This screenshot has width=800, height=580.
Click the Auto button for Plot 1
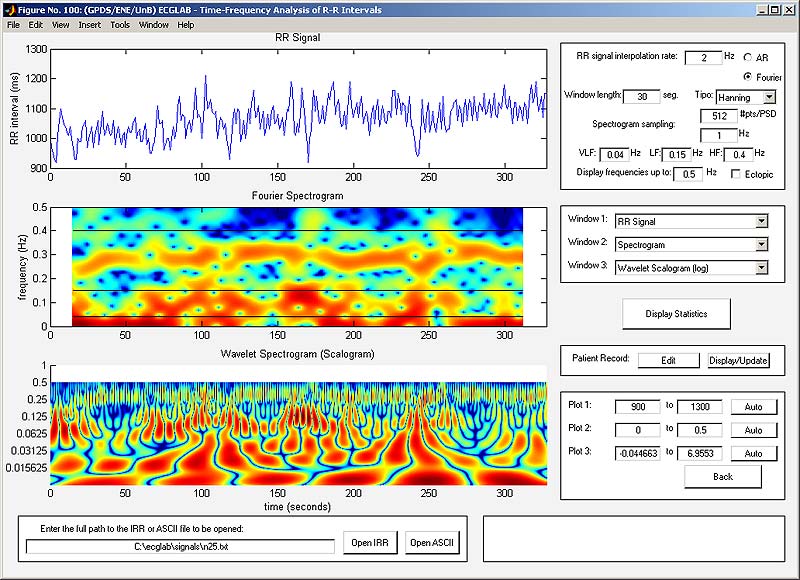[753, 407]
